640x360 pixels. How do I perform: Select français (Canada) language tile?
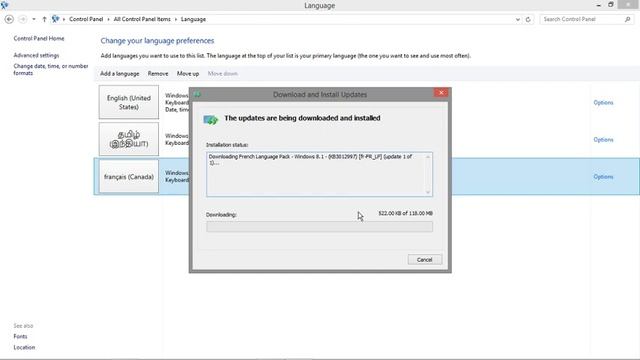point(129,176)
